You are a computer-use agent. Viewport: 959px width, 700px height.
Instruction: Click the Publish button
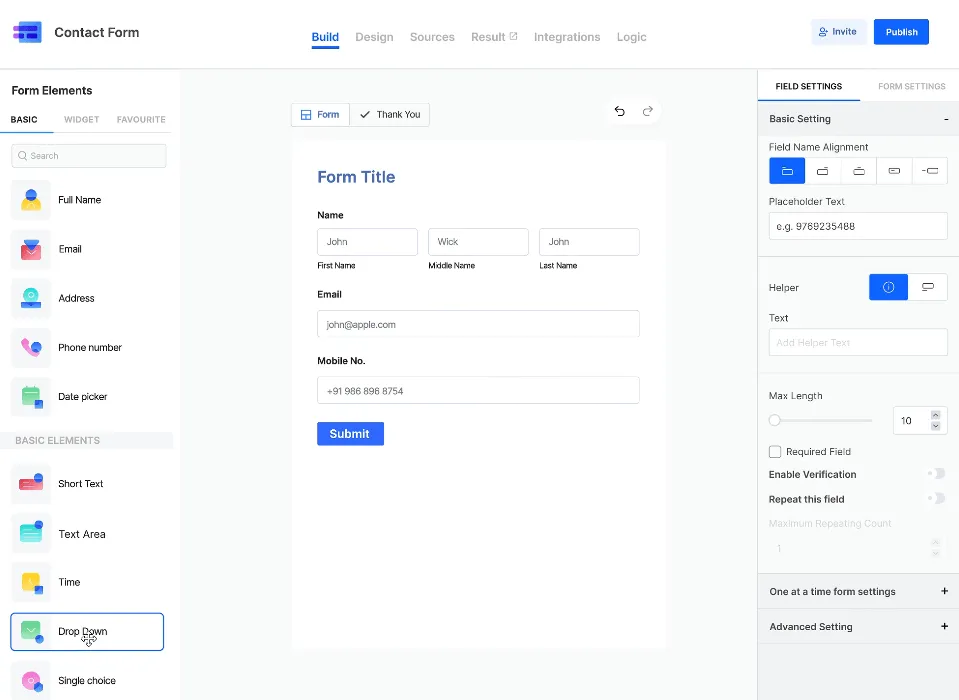pos(901,32)
